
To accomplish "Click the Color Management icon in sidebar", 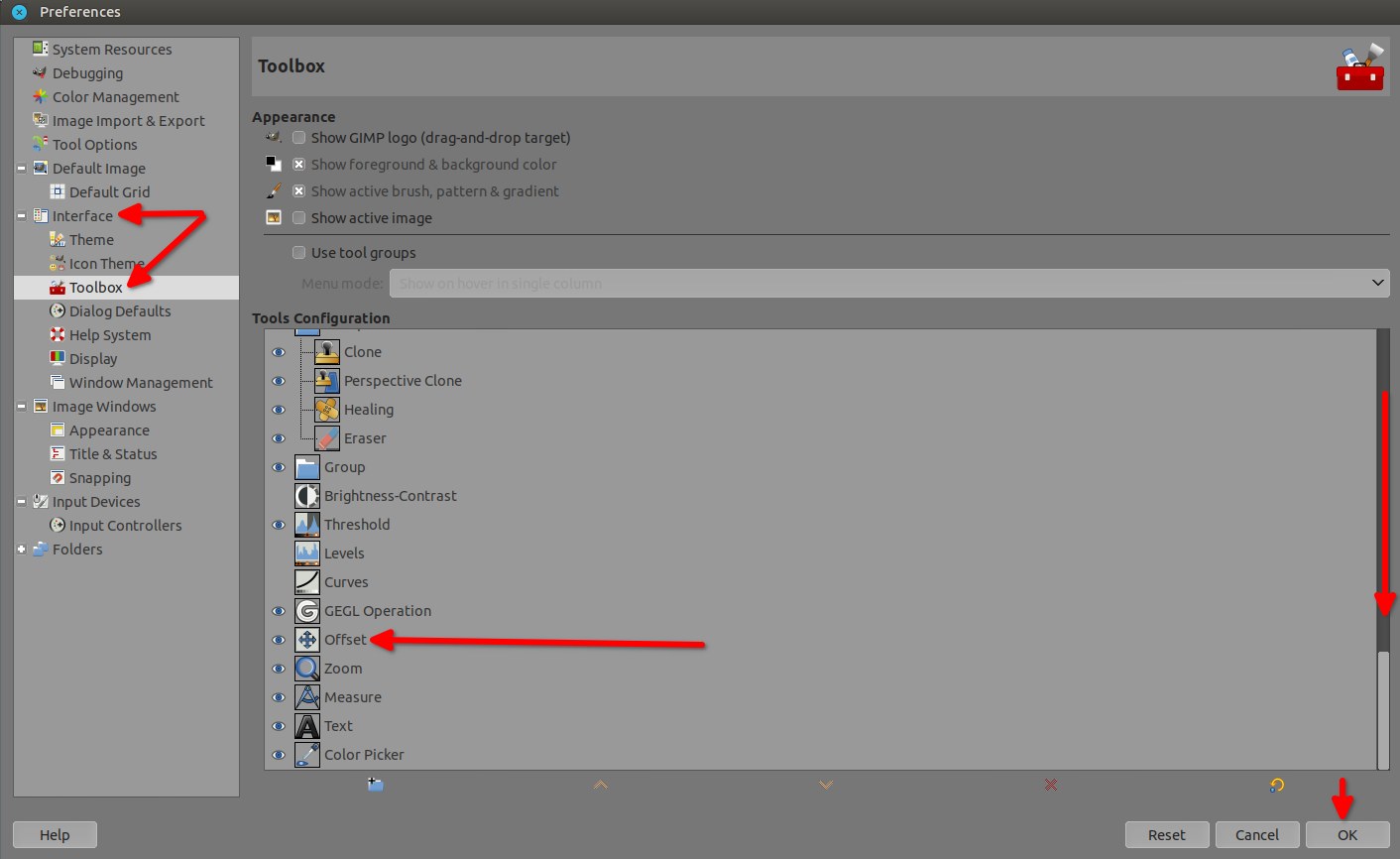I will [41, 96].
